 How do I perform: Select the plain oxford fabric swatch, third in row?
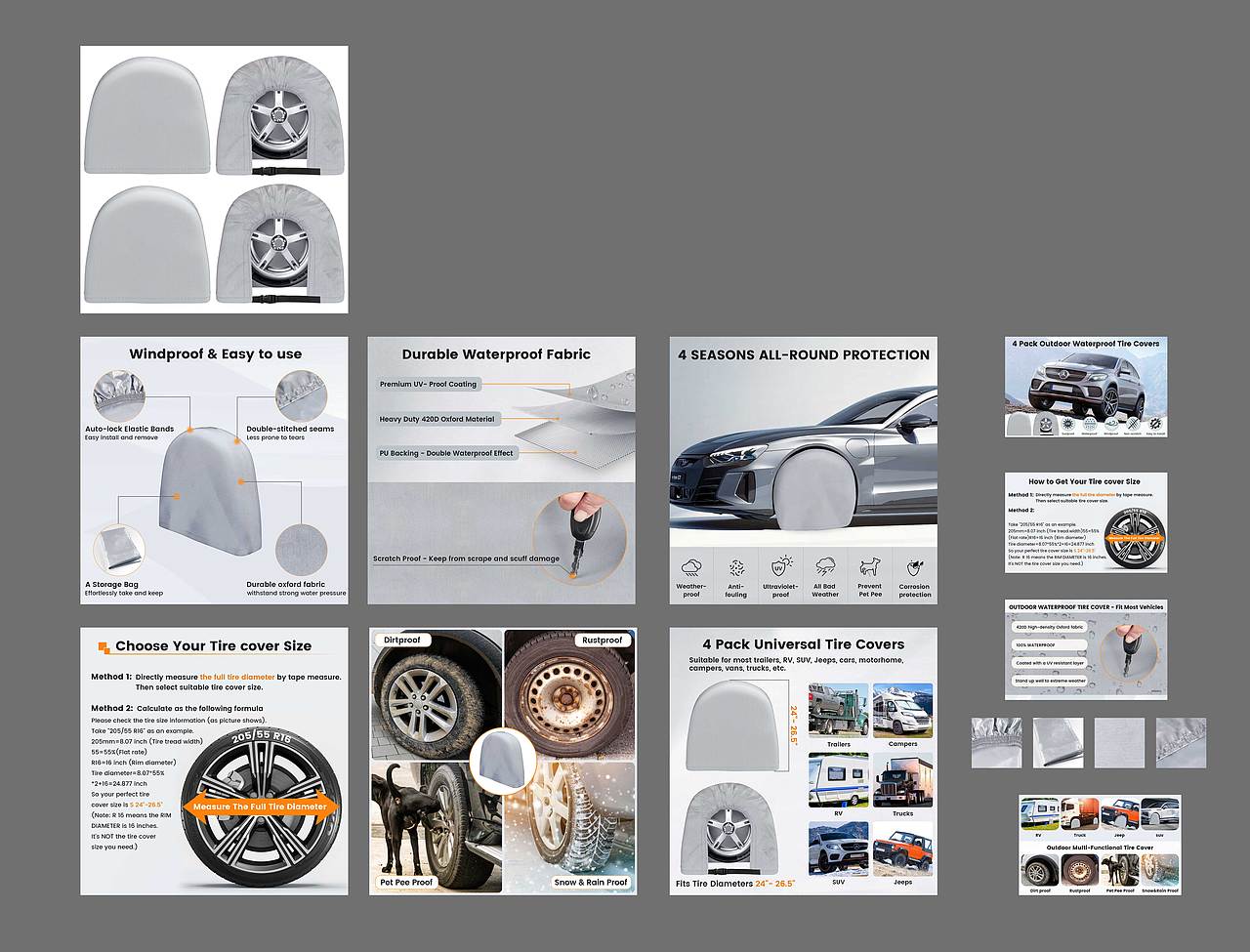1120,743
